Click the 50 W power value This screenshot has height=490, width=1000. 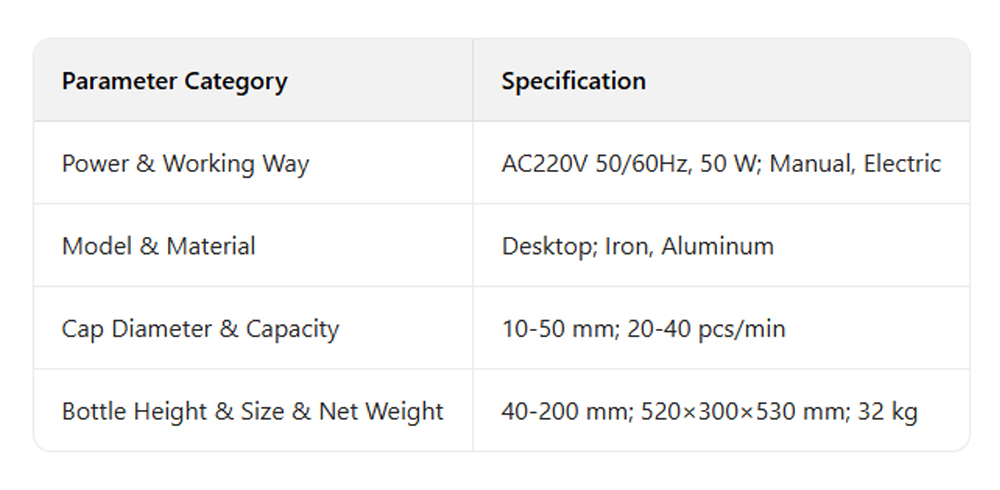(725, 164)
